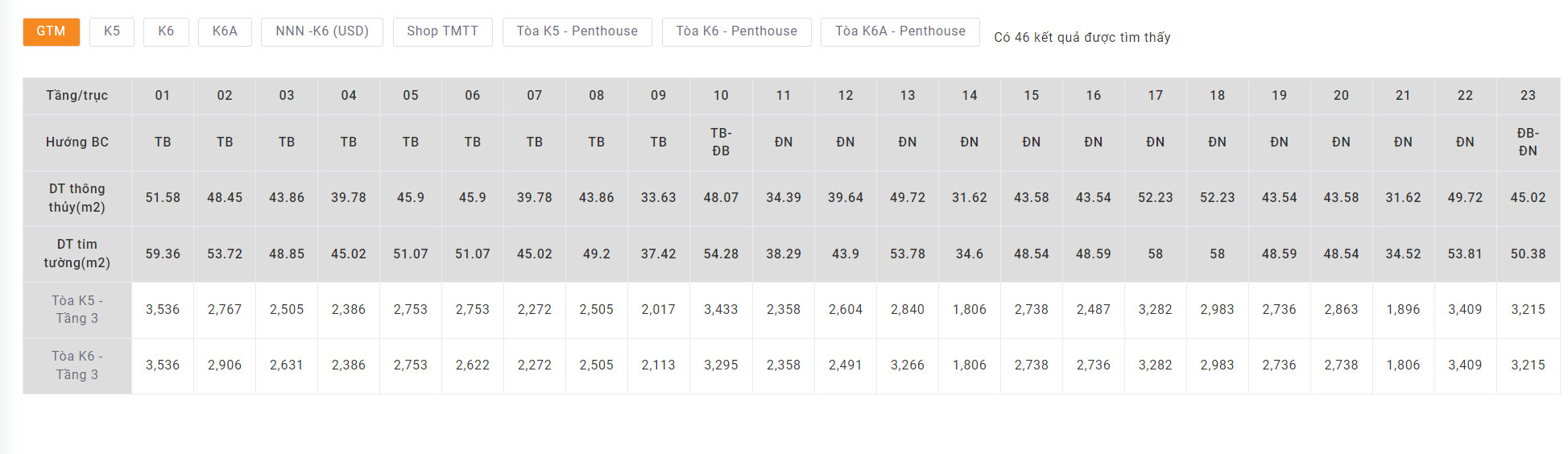Open Tòa K5 - Penthouse tab
This screenshot has width=1568, height=454.
577,31
